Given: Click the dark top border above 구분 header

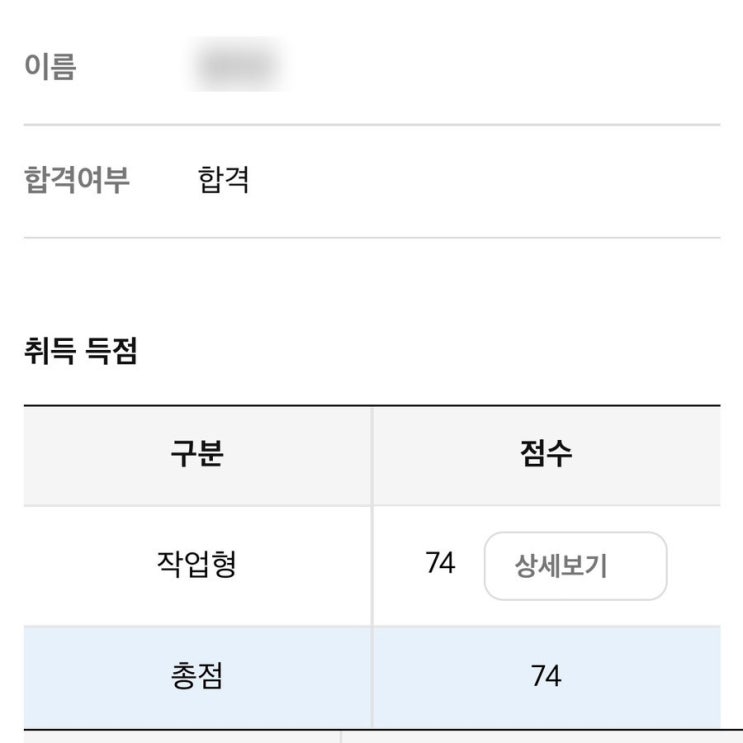Looking at the screenshot, I should click(371, 406).
